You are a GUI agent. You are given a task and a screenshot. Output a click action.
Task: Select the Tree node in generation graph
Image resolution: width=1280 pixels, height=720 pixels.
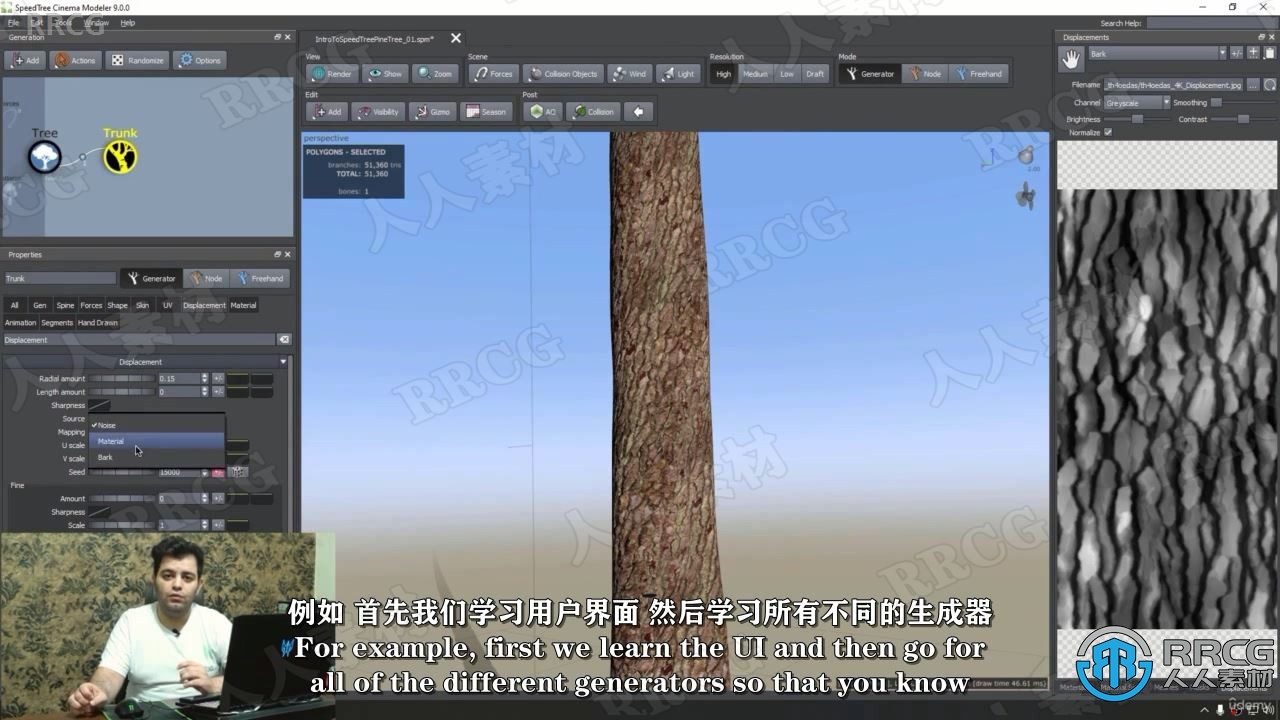(x=44, y=156)
